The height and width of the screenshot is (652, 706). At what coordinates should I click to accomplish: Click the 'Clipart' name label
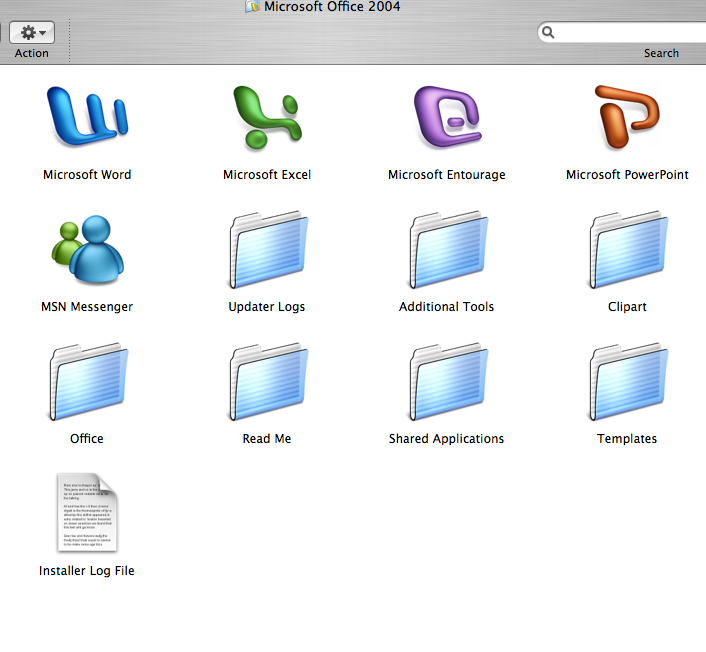point(627,307)
